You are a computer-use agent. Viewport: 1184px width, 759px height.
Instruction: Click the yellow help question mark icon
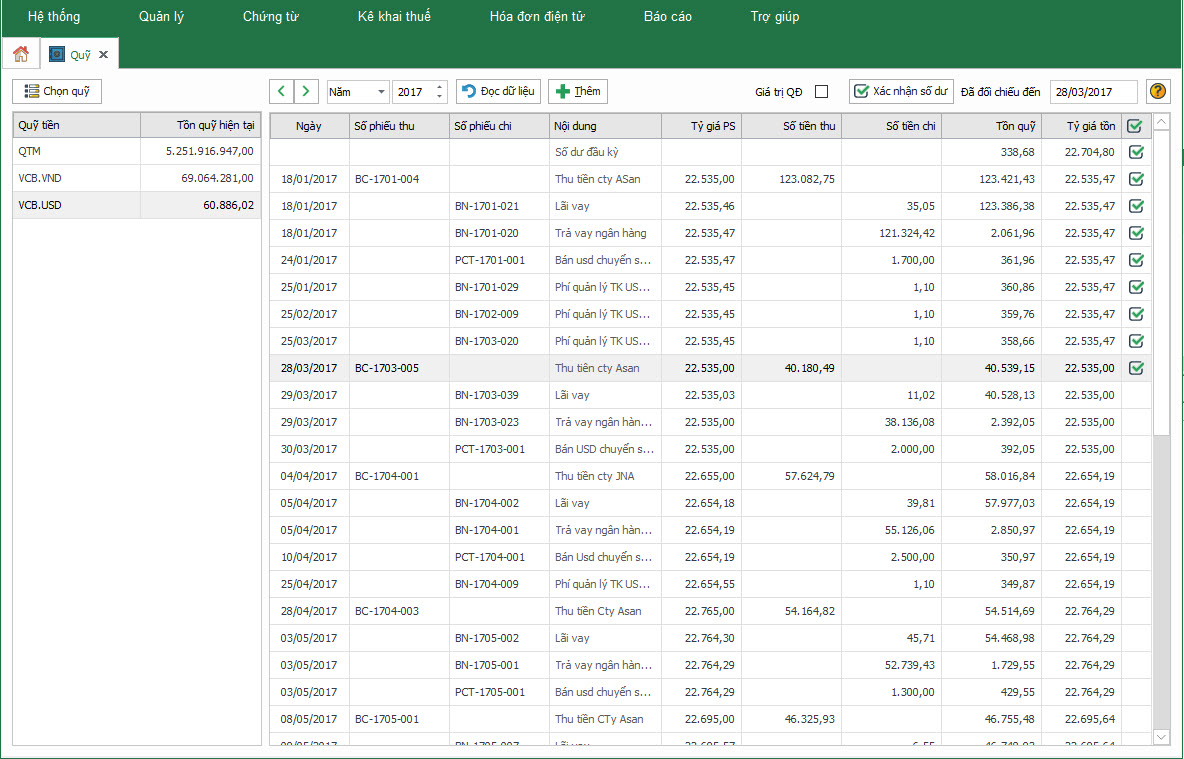pos(1158,91)
